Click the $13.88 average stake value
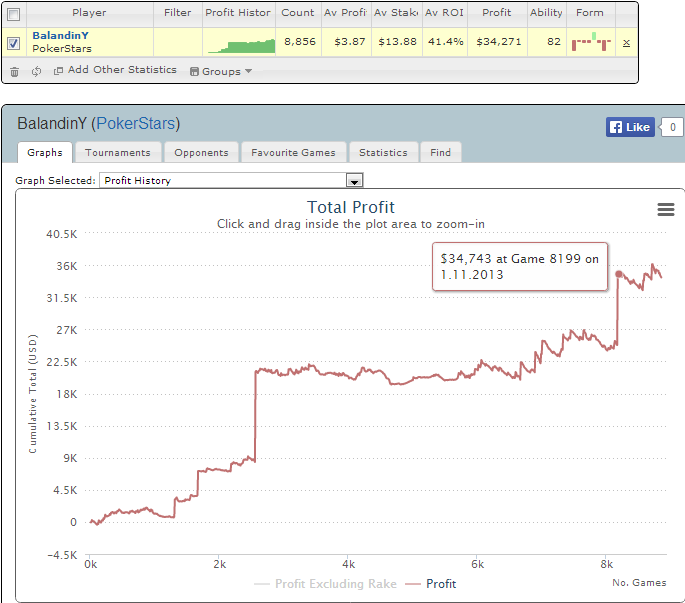The height and width of the screenshot is (603, 685). pyautogui.click(x=397, y=42)
